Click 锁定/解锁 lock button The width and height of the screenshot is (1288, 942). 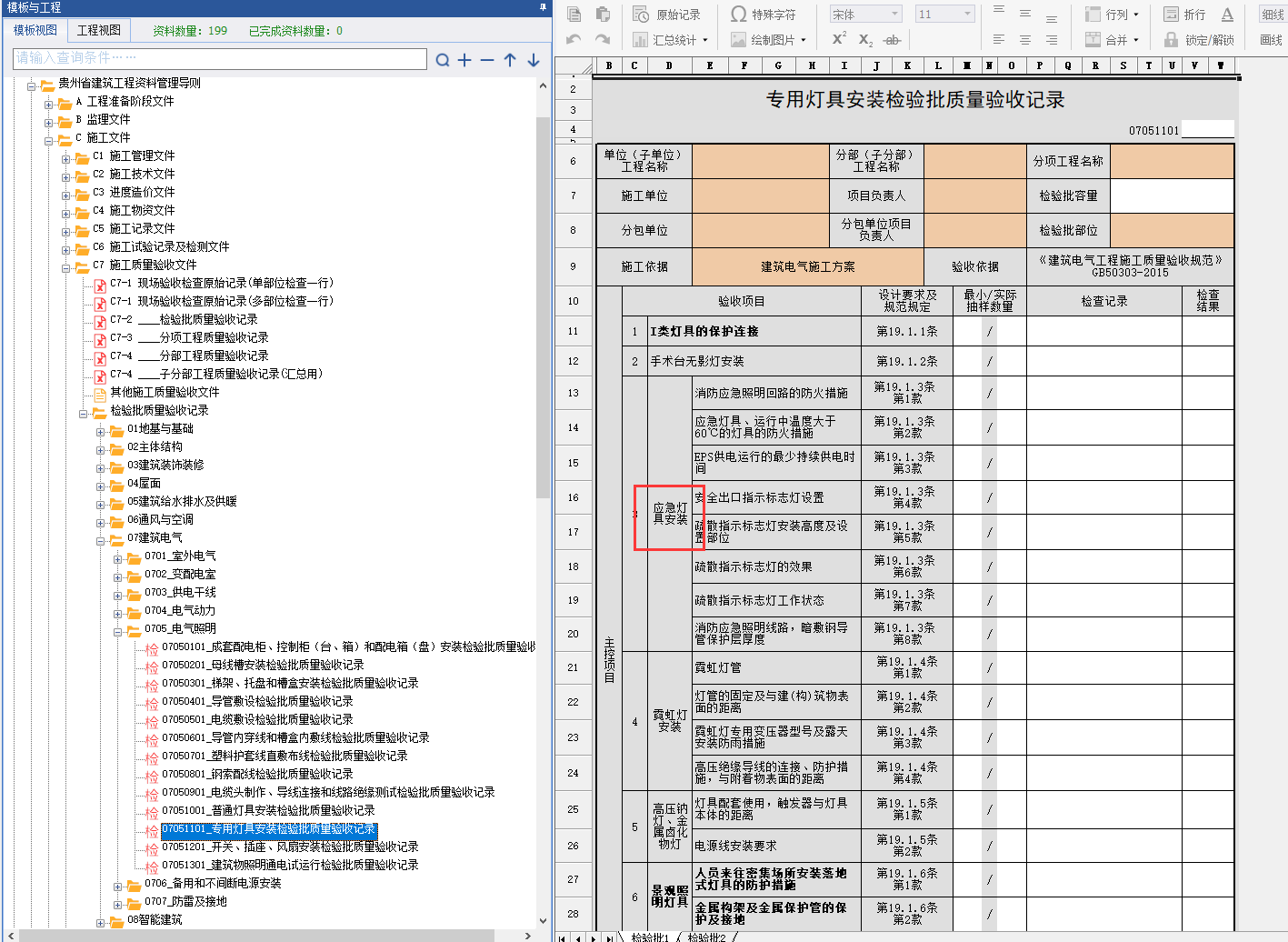point(1200,40)
